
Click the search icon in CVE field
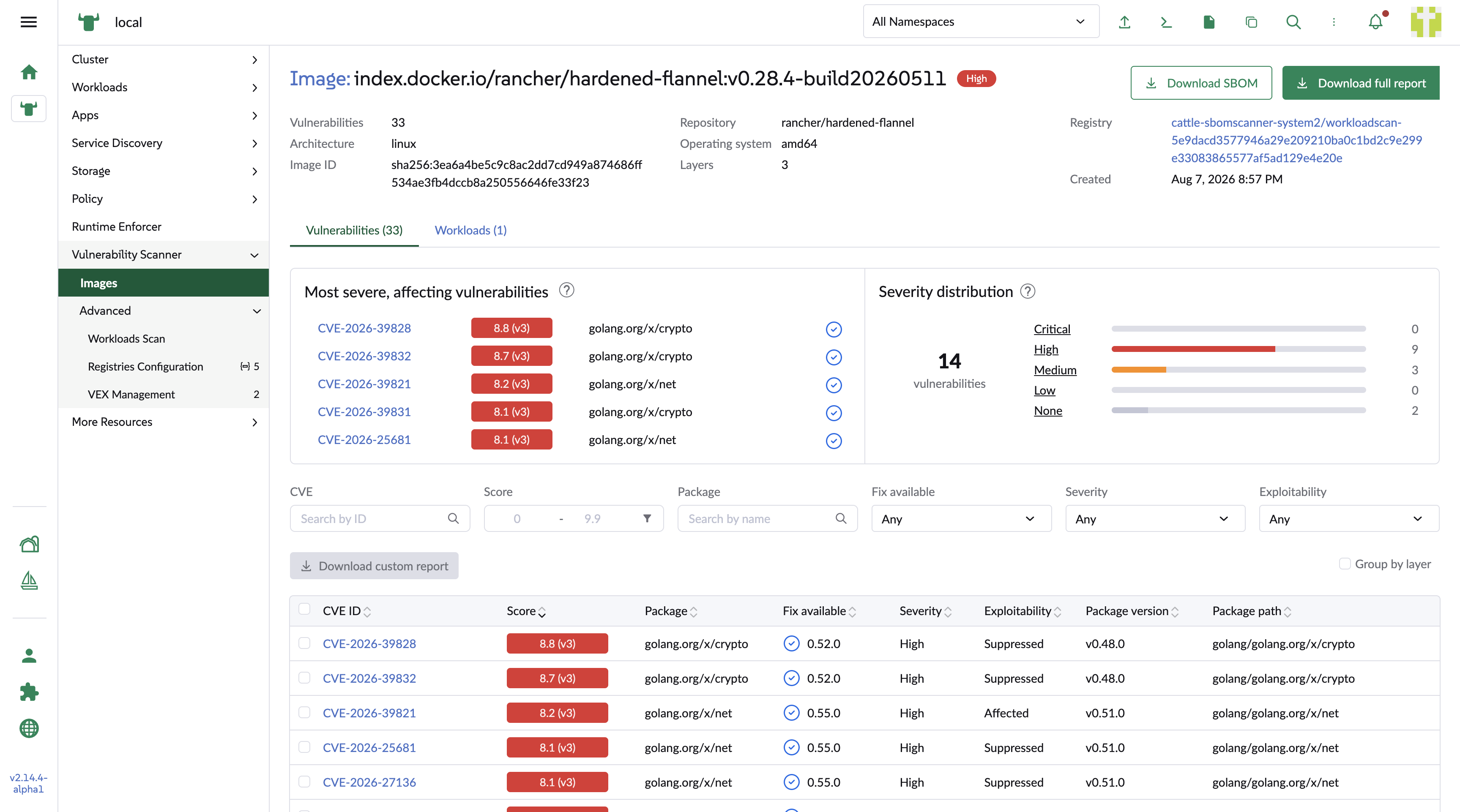[x=453, y=518]
